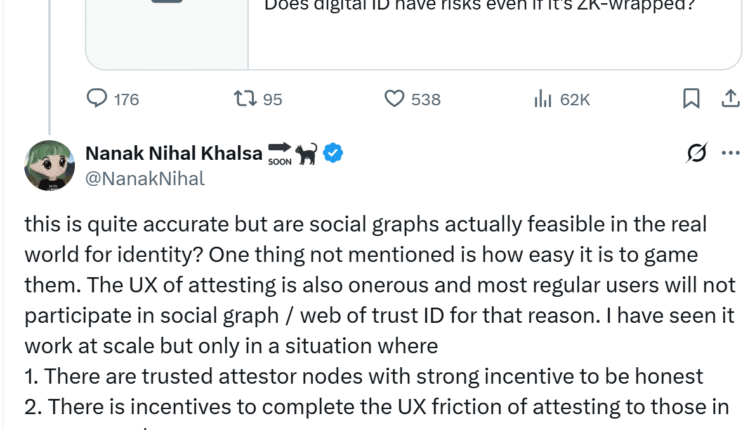Click the 538 likes count
The height and width of the screenshot is (430, 750).
point(426,99)
